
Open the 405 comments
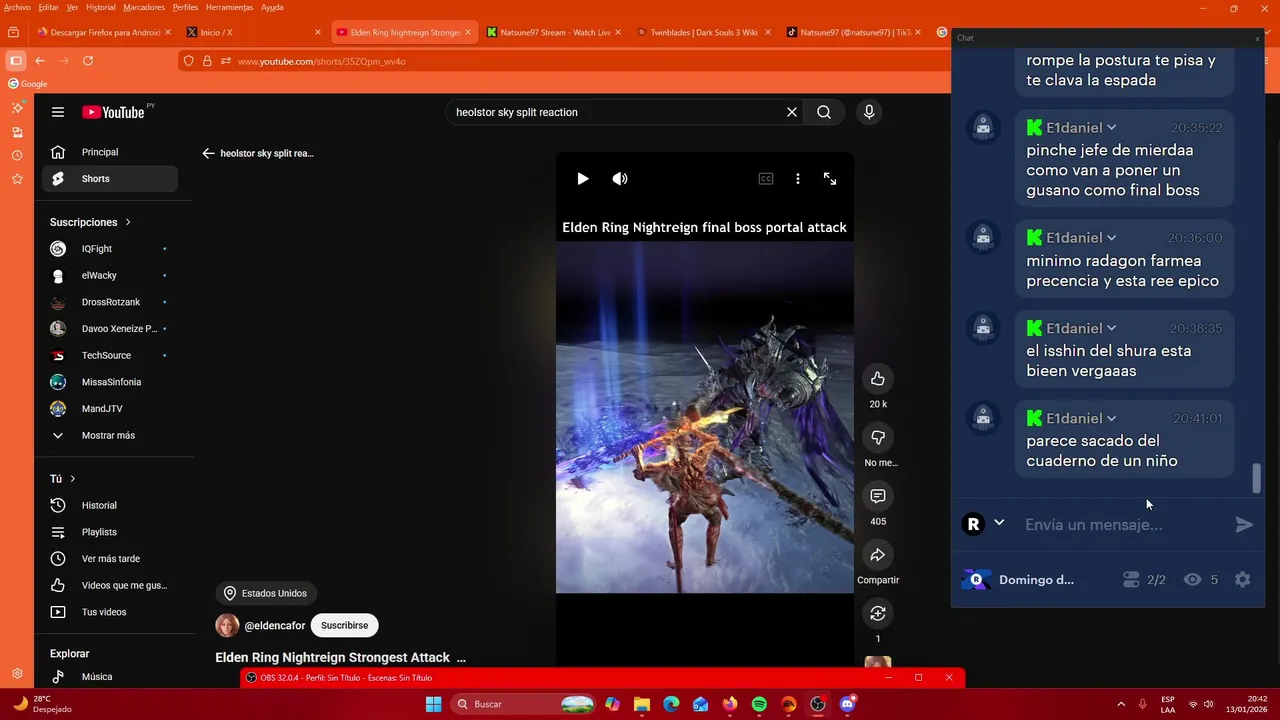(x=878, y=496)
